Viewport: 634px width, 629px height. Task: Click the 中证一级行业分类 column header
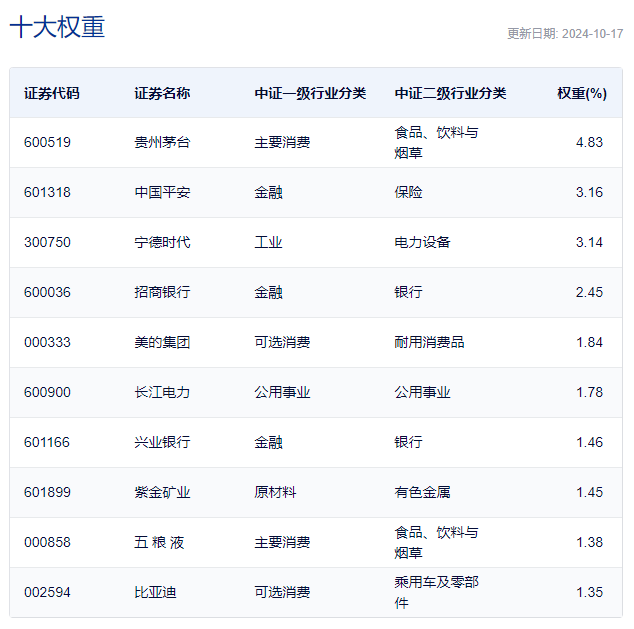(x=310, y=93)
